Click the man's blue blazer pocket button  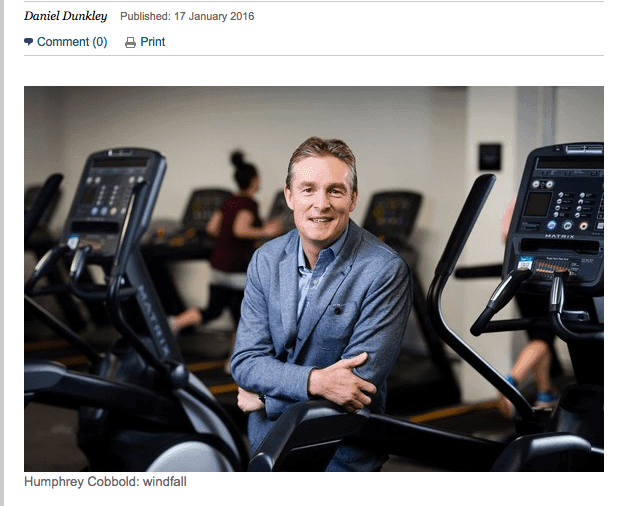point(338,310)
